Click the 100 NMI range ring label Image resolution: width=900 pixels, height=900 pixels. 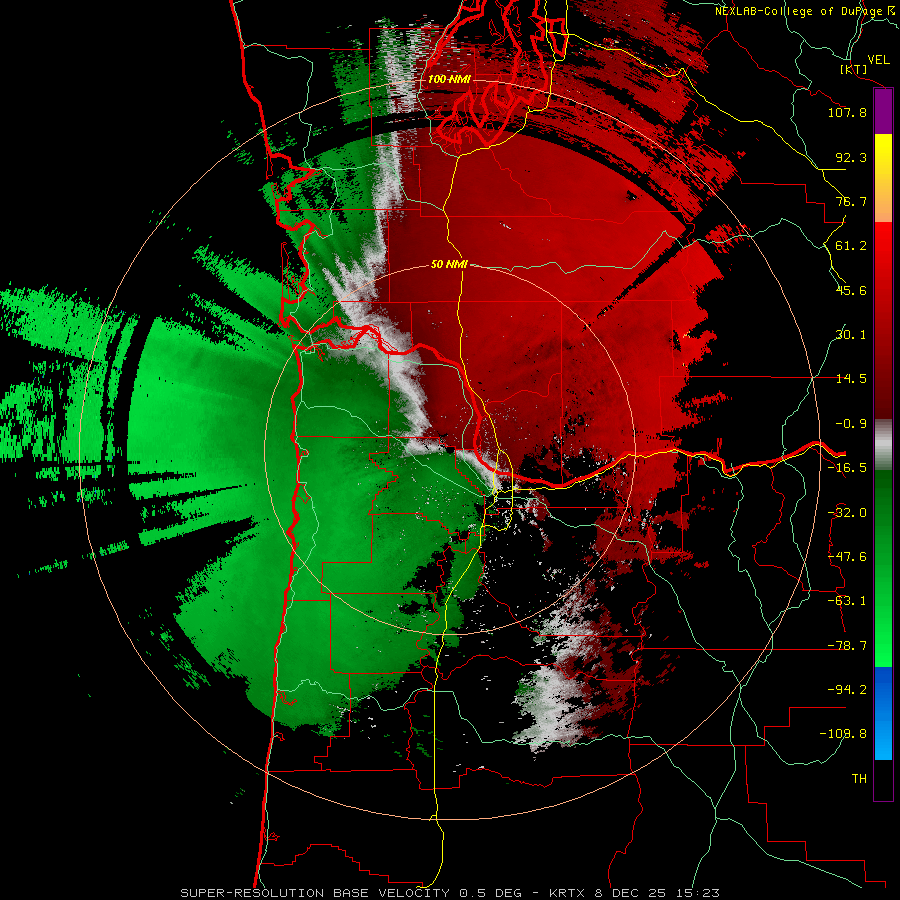(x=449, y=79)
